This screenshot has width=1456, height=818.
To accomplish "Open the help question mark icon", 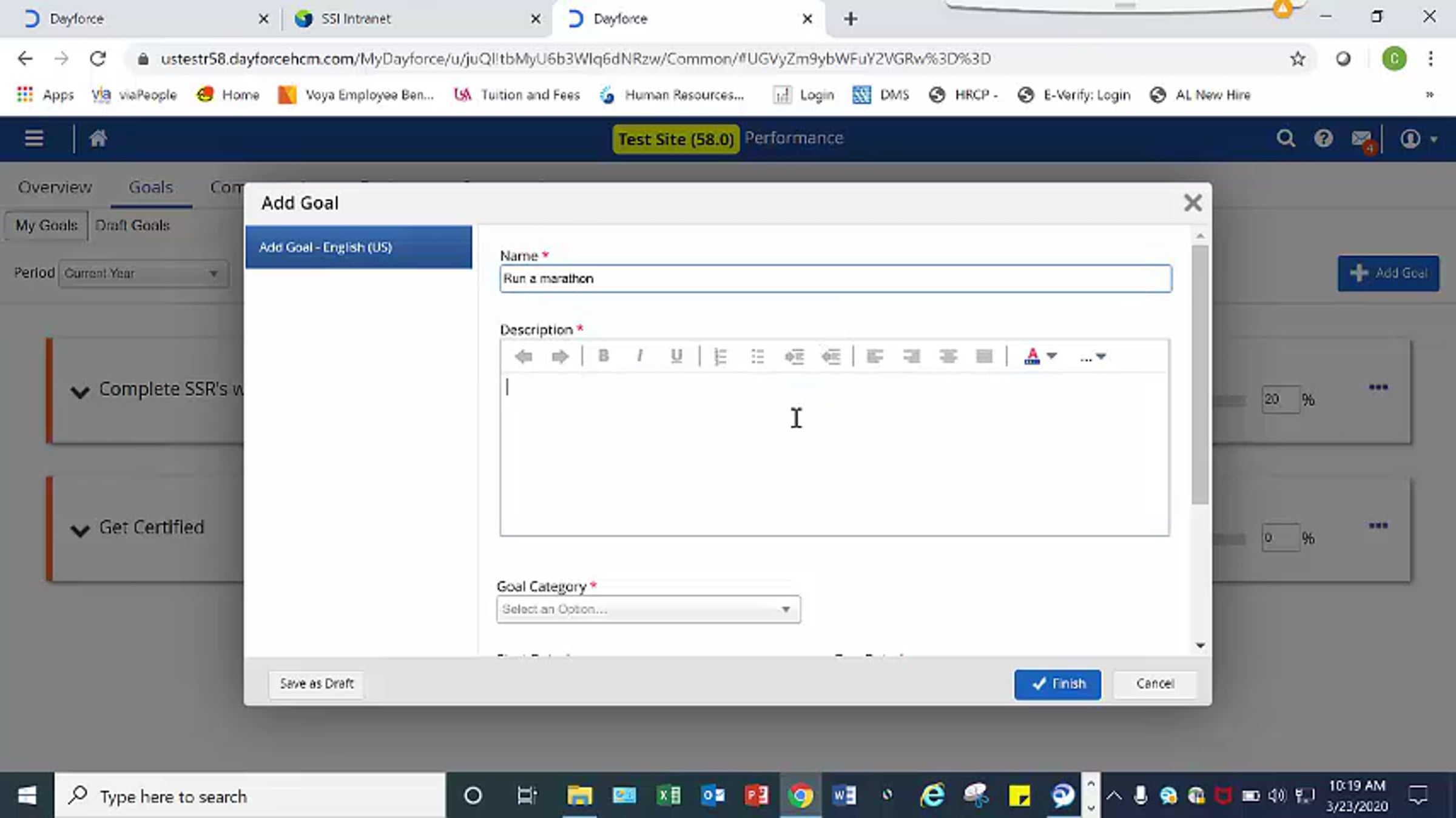I will pos(1323,139).
